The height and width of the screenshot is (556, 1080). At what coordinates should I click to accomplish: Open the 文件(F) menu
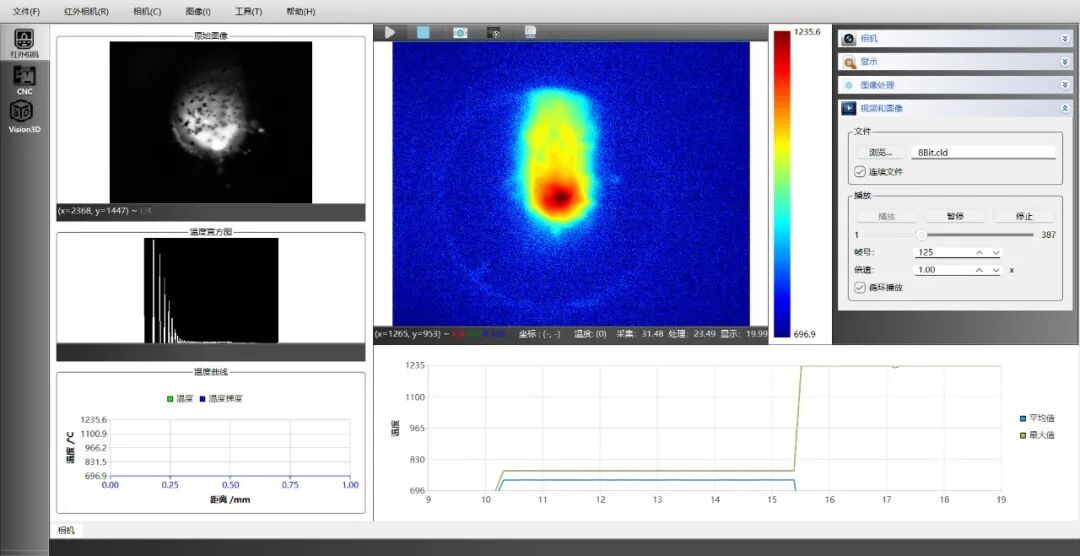[x=26, y=11]
